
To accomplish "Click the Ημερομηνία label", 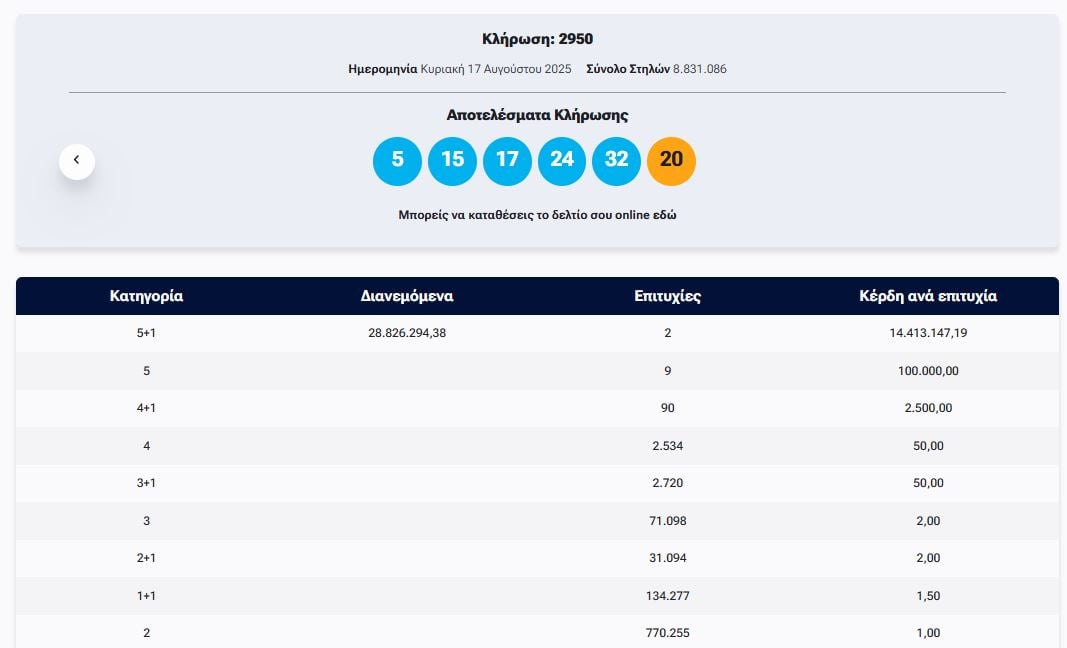I will (382, 69).
